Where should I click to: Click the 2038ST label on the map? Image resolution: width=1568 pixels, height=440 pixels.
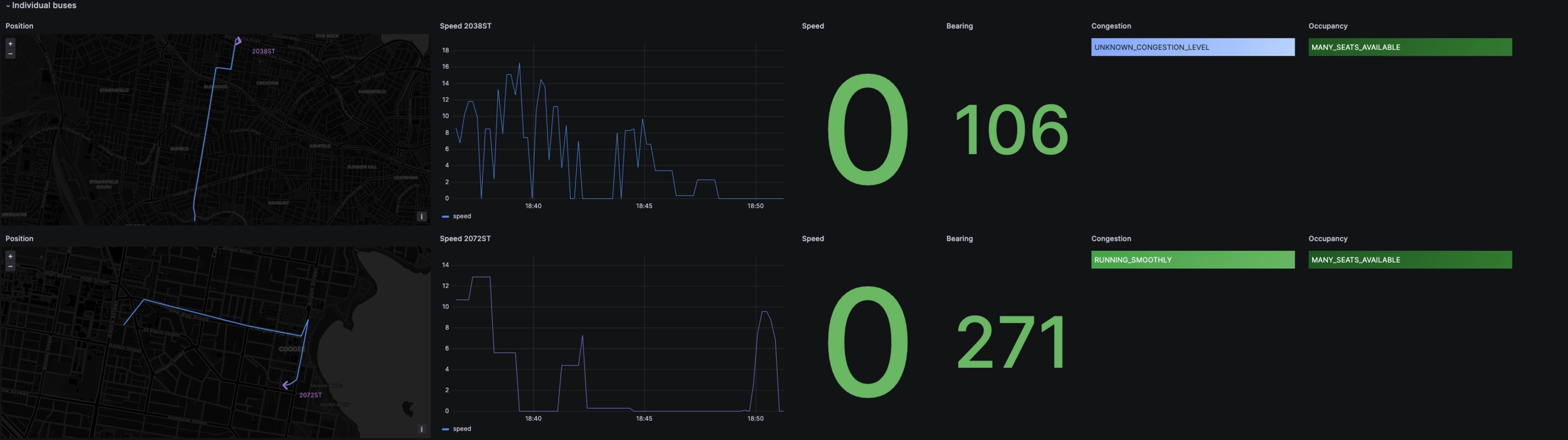click(264, 52)
